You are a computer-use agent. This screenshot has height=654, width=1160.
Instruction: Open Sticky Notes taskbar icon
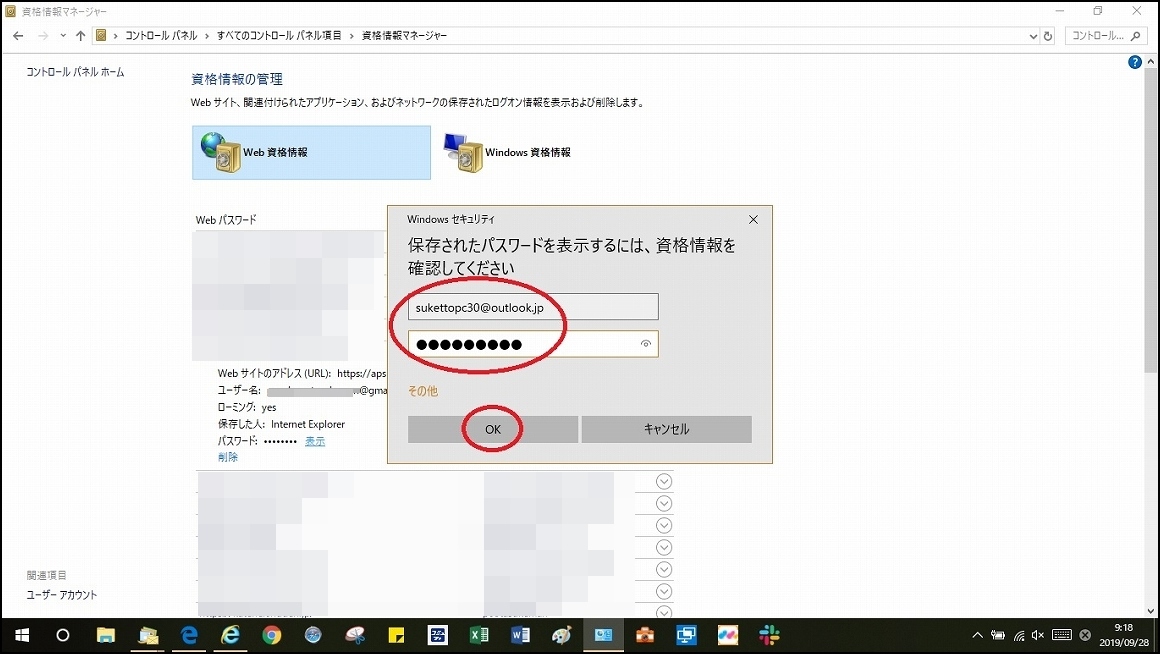click(x=397, y=636)
